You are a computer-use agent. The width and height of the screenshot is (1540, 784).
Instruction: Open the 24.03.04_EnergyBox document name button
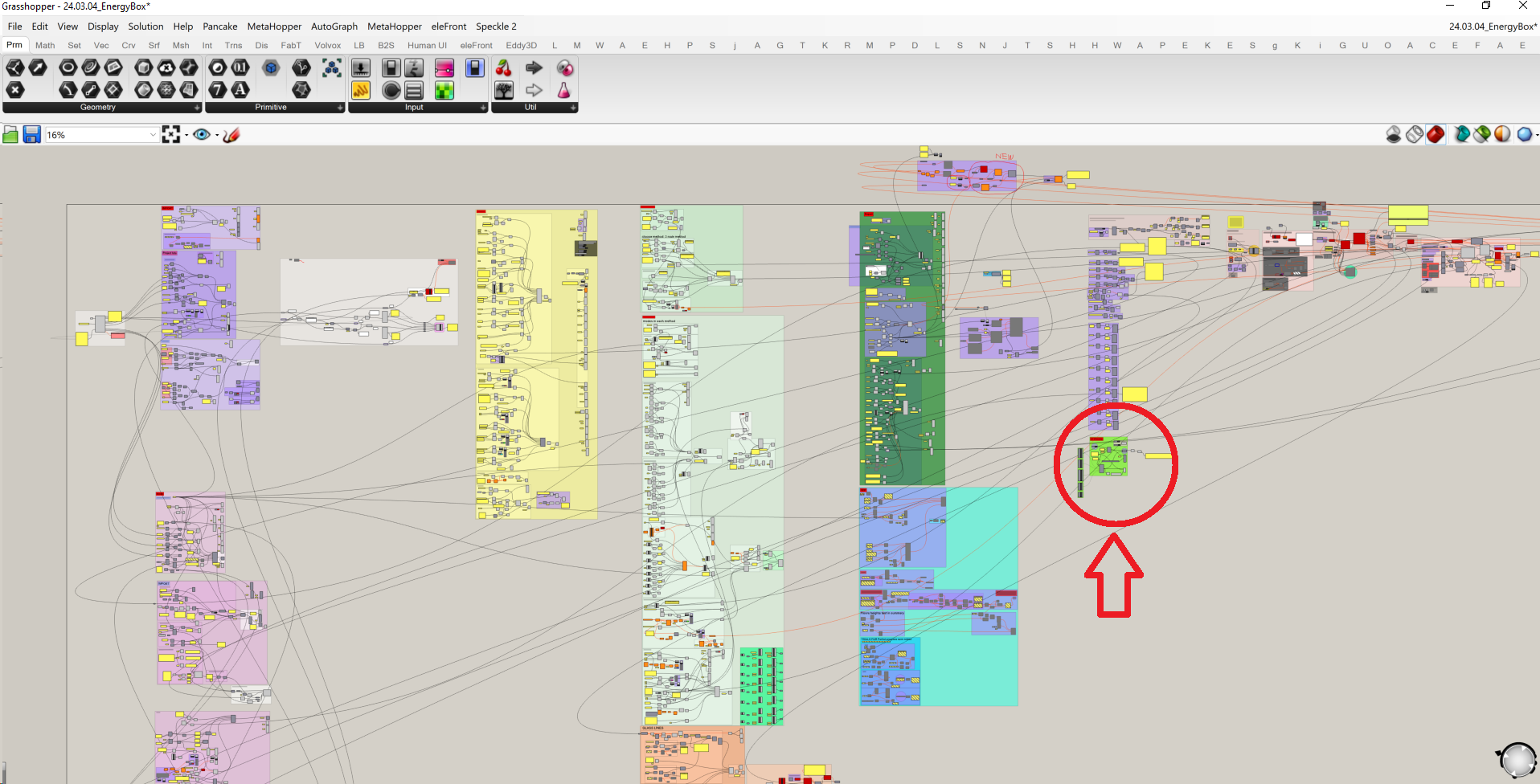1492,27
